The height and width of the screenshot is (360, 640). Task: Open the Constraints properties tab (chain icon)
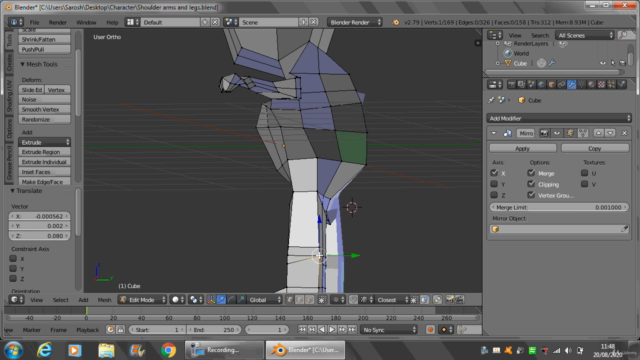coord(562,85)
